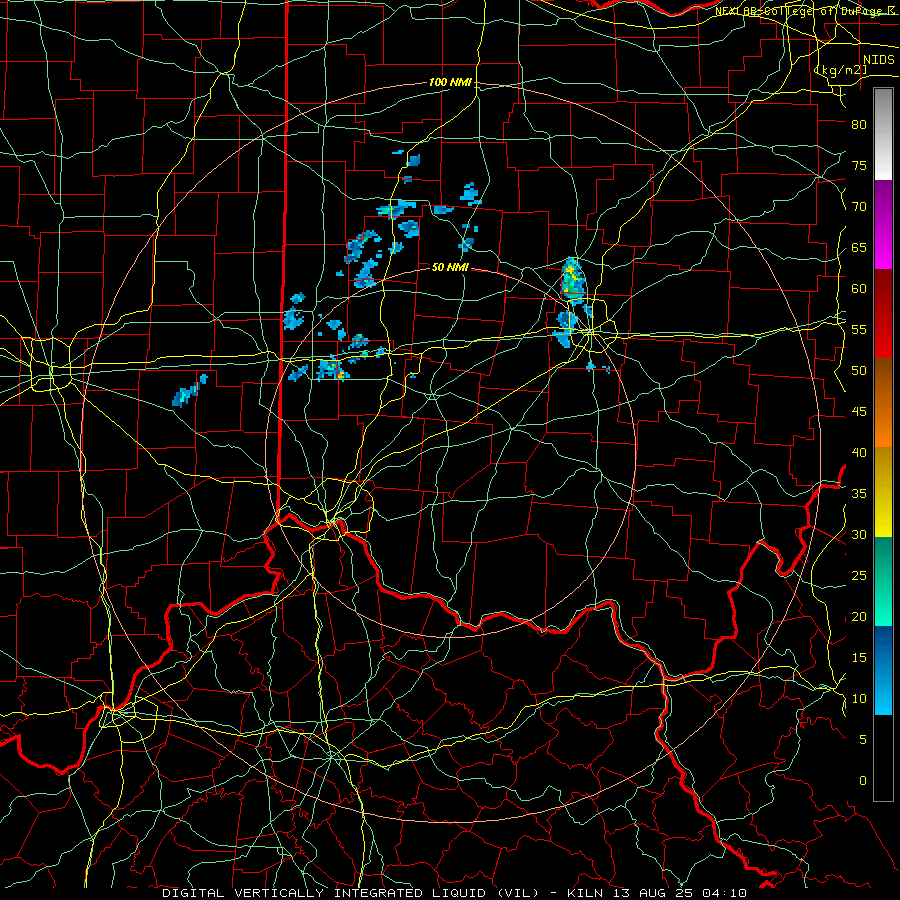Click the "(kg/m2)" units label
This screenshot has width=900, height=900.
coord(840,70)
